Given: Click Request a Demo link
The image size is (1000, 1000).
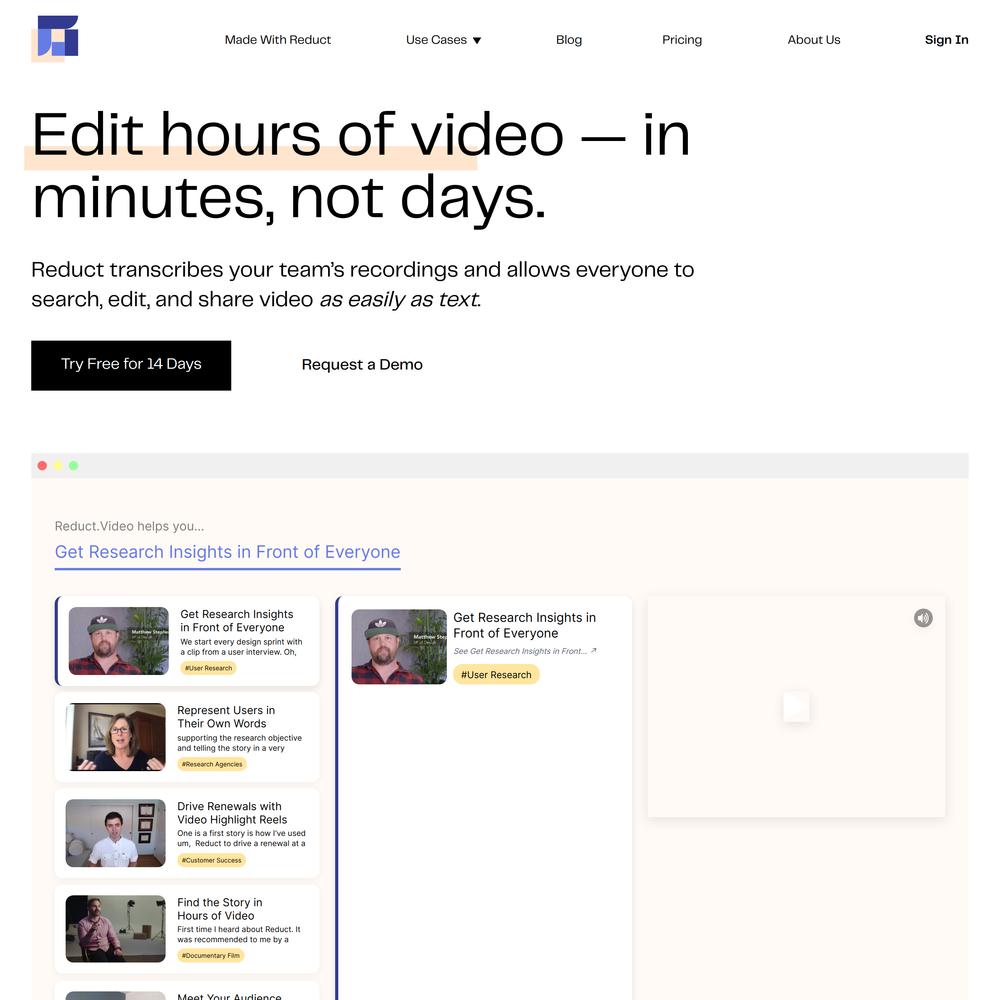Looking at the screenshot, I should [x=362, y=365].
